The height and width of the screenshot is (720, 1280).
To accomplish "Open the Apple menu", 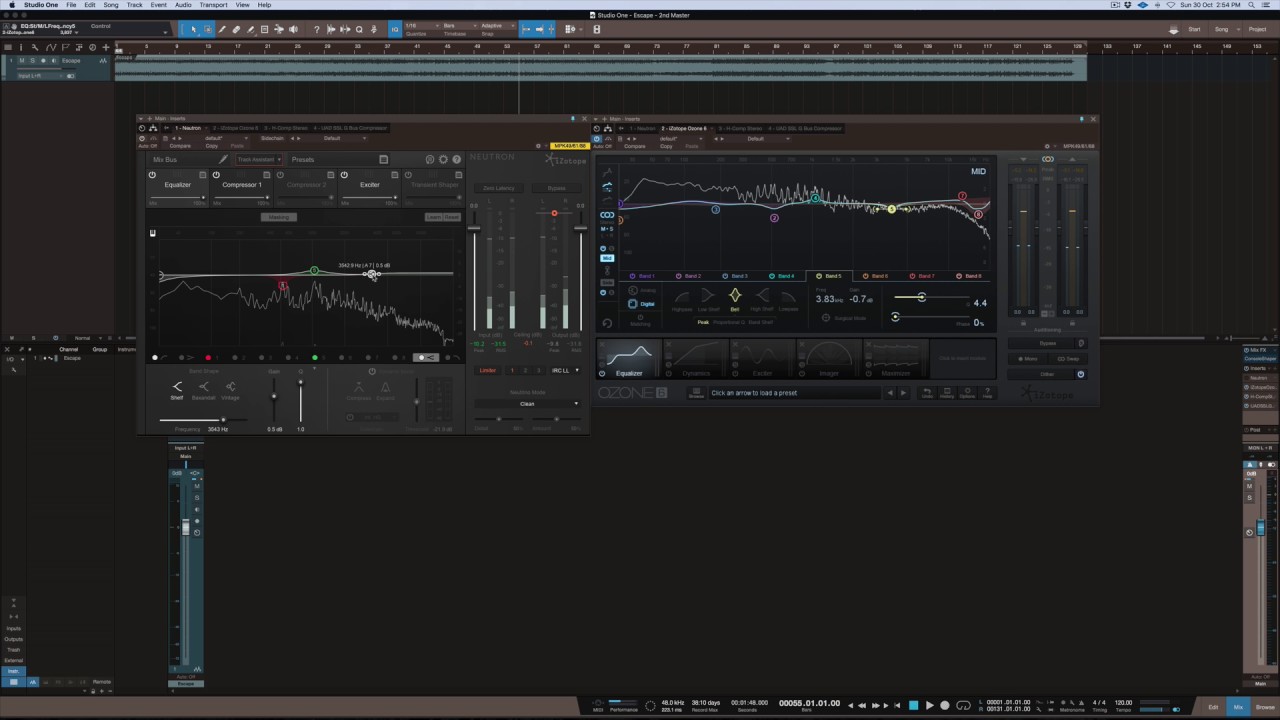I will [x=10, y=5].
